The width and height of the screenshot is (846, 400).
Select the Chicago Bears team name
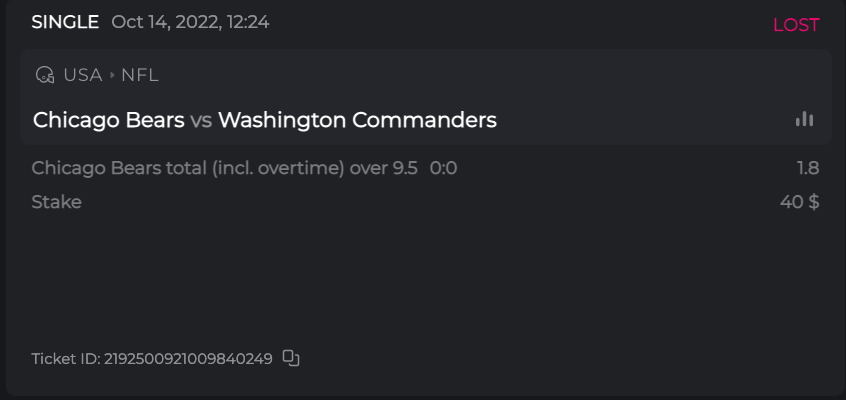click(108, 120)
